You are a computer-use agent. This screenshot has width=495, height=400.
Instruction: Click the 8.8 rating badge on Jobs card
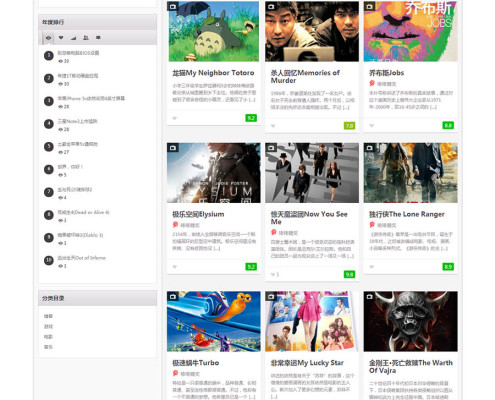pos(448,126)
